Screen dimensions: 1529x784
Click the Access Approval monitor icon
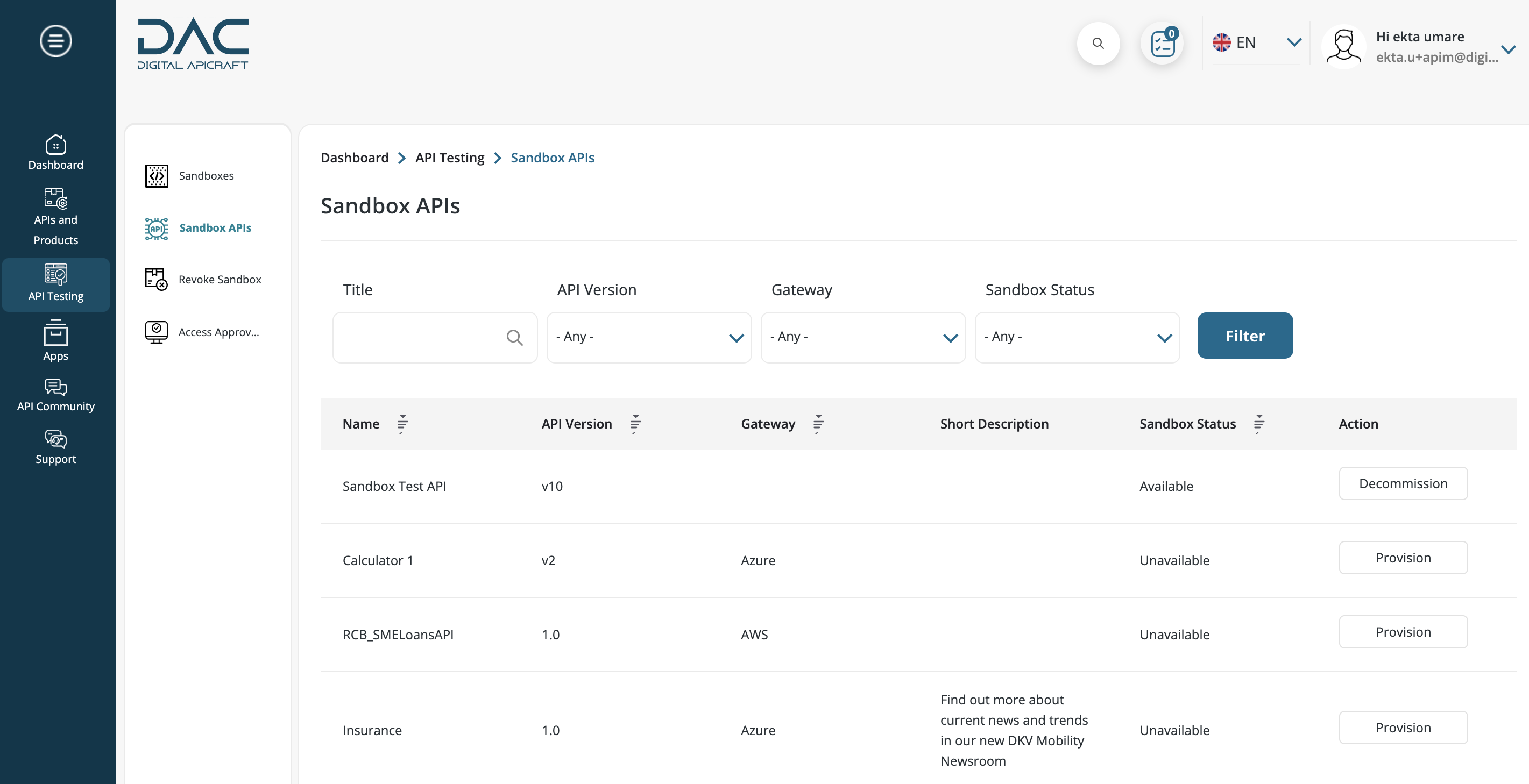157,332
